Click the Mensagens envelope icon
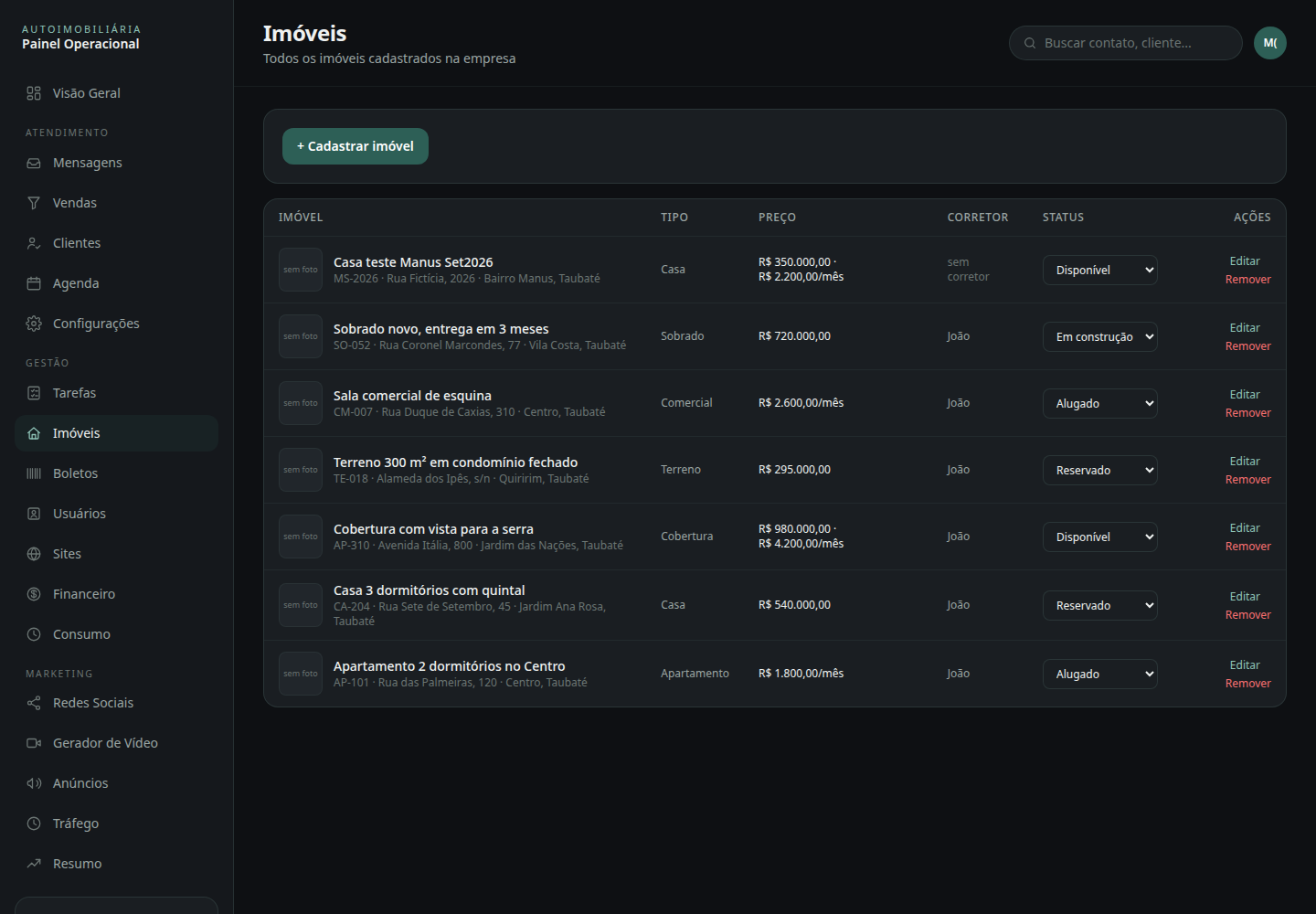Screen dimensions: 1316x914 pyautogui.click(x=34, y=163)
